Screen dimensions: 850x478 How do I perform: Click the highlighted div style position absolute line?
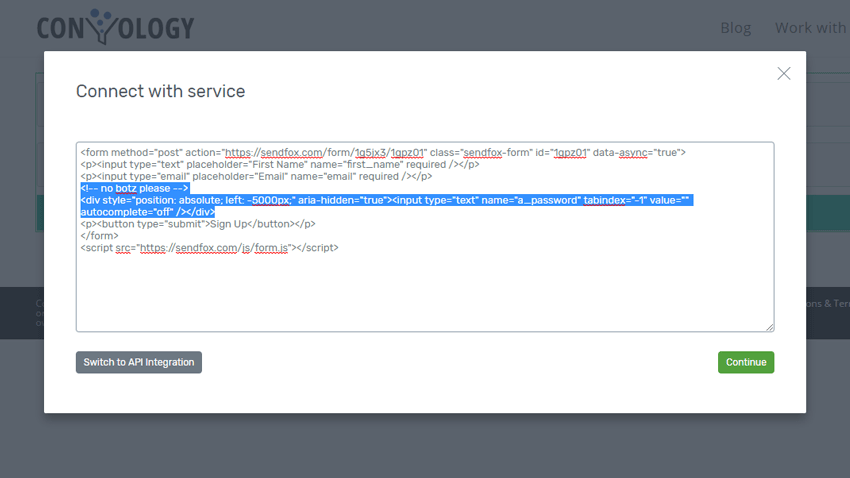pos(387,200)
